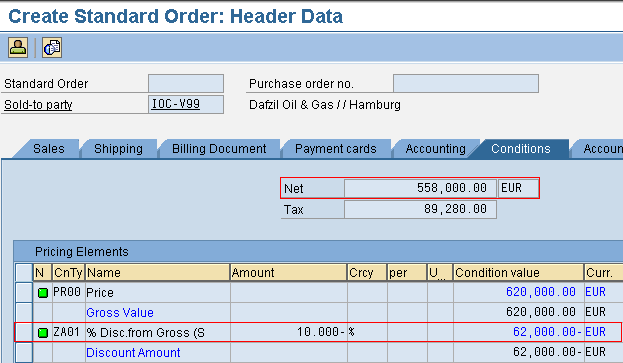Click the select-all corner box in pricing table
The height and width of the screenshot is (363, 623).
click(24, 272)
